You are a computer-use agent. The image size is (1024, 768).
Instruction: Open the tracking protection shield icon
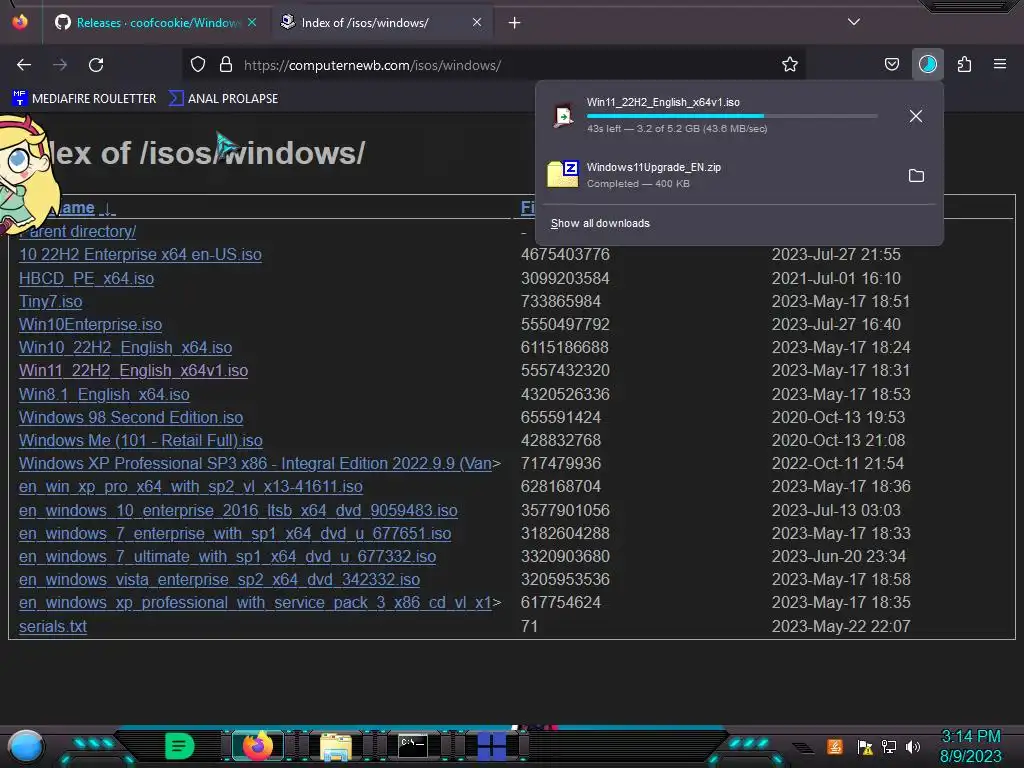(x=198, y=65)
